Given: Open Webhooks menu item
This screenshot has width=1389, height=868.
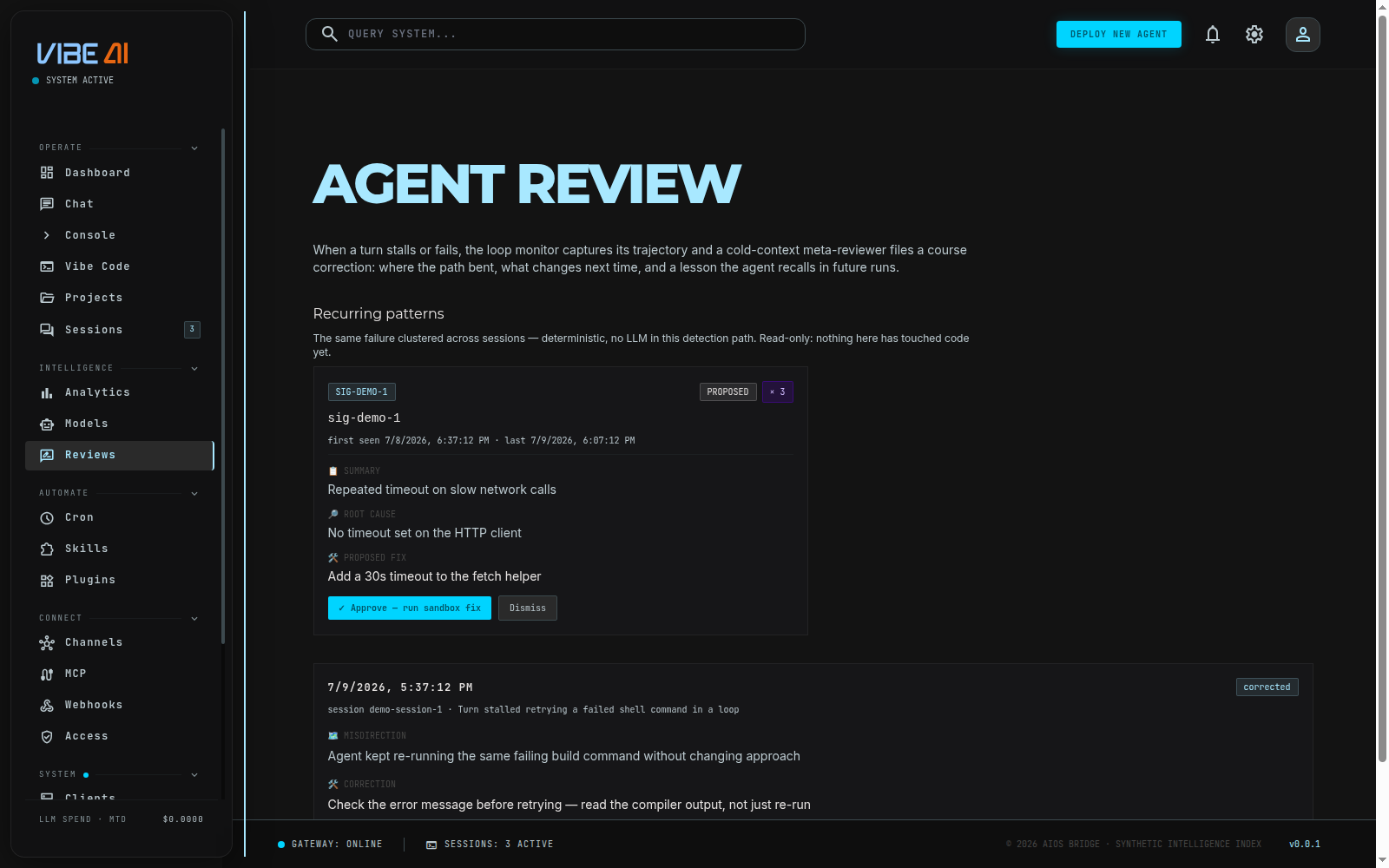Looking at the screenshot, I should [120, 705].
